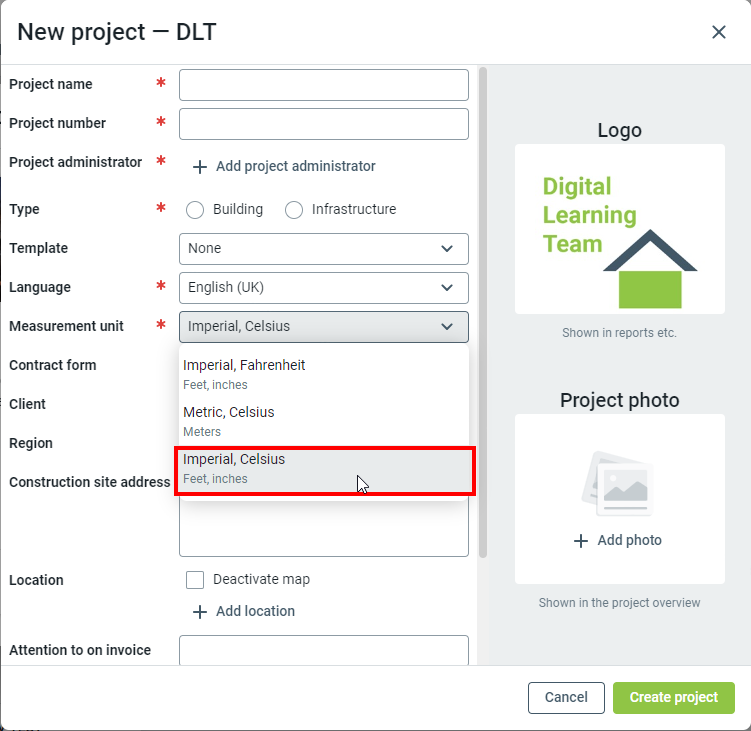751x731 pixels.
Task: Click the project photo placeholder image icon
Action: (x=619, y=484)
